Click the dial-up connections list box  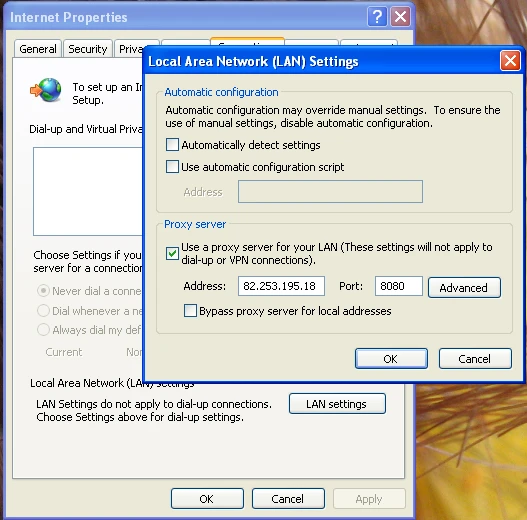pos(88,191)
